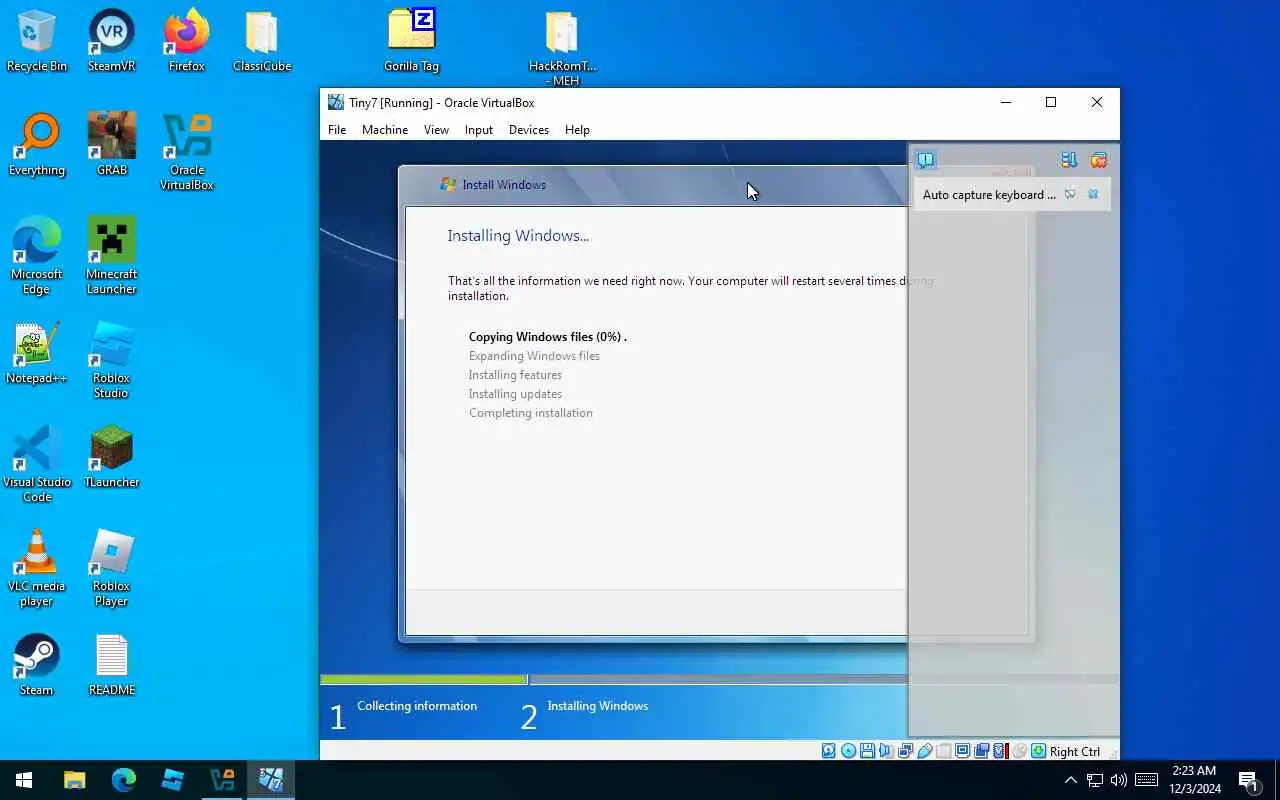Click the floppy disk status bar indicator
Viewport: 1280px width, 800px height.
click(x=868, y=751)
